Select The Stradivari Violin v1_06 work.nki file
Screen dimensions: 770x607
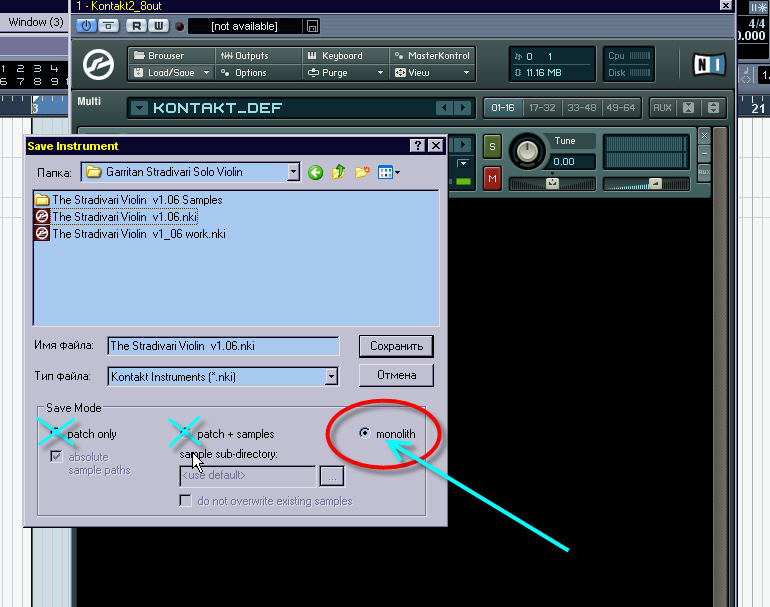coord(130,234)
